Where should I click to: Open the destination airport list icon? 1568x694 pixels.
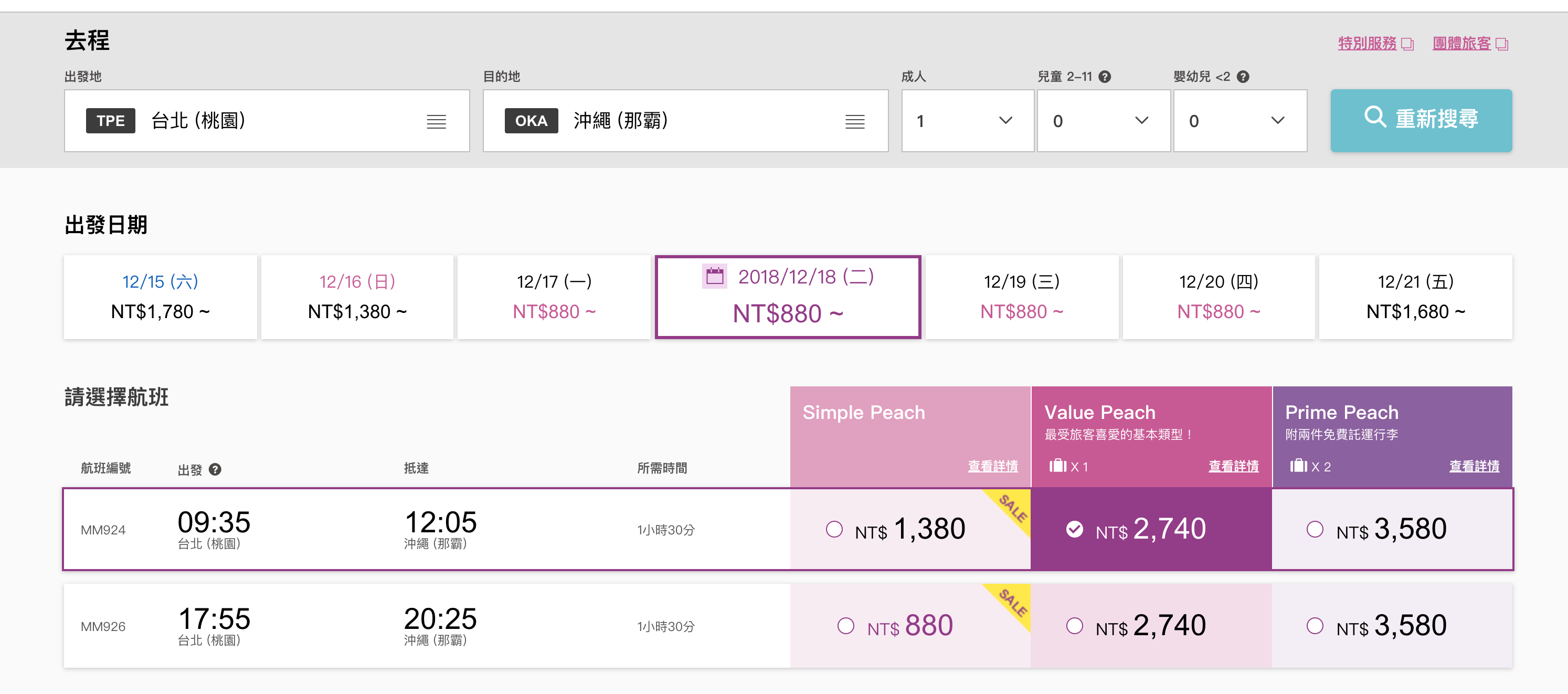(x=855, y=122)
